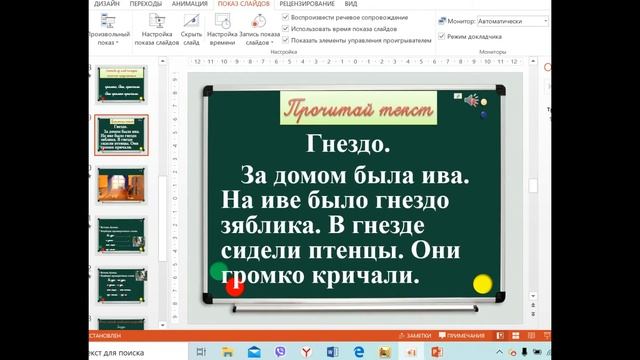The width and height of the screenshot is (640, 360).
Task: Switch to the ПЕРЕХОДЫ ribbon tab
Action: (x=145, y=4)
